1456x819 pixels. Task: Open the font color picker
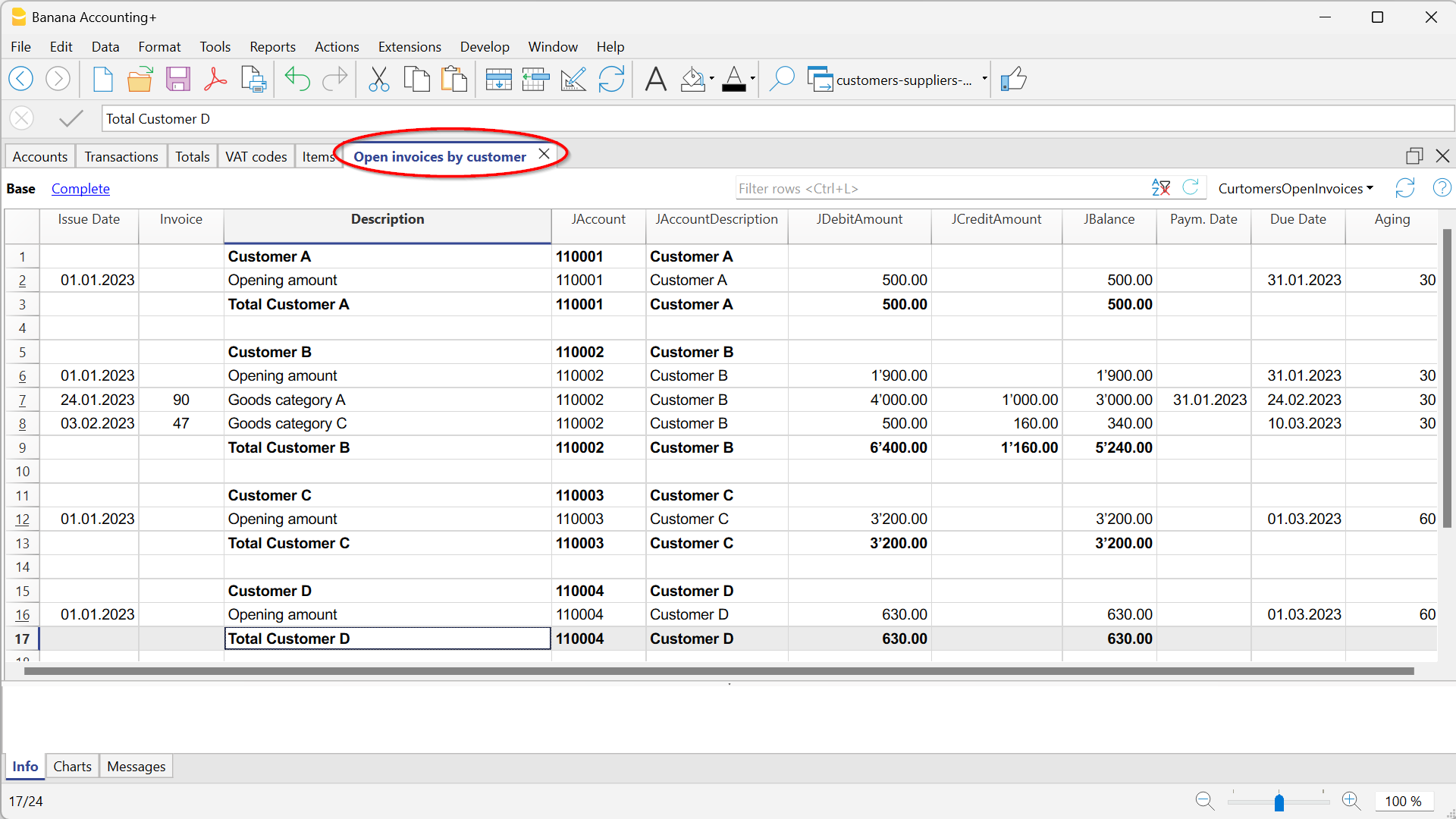tap(734, 79)
